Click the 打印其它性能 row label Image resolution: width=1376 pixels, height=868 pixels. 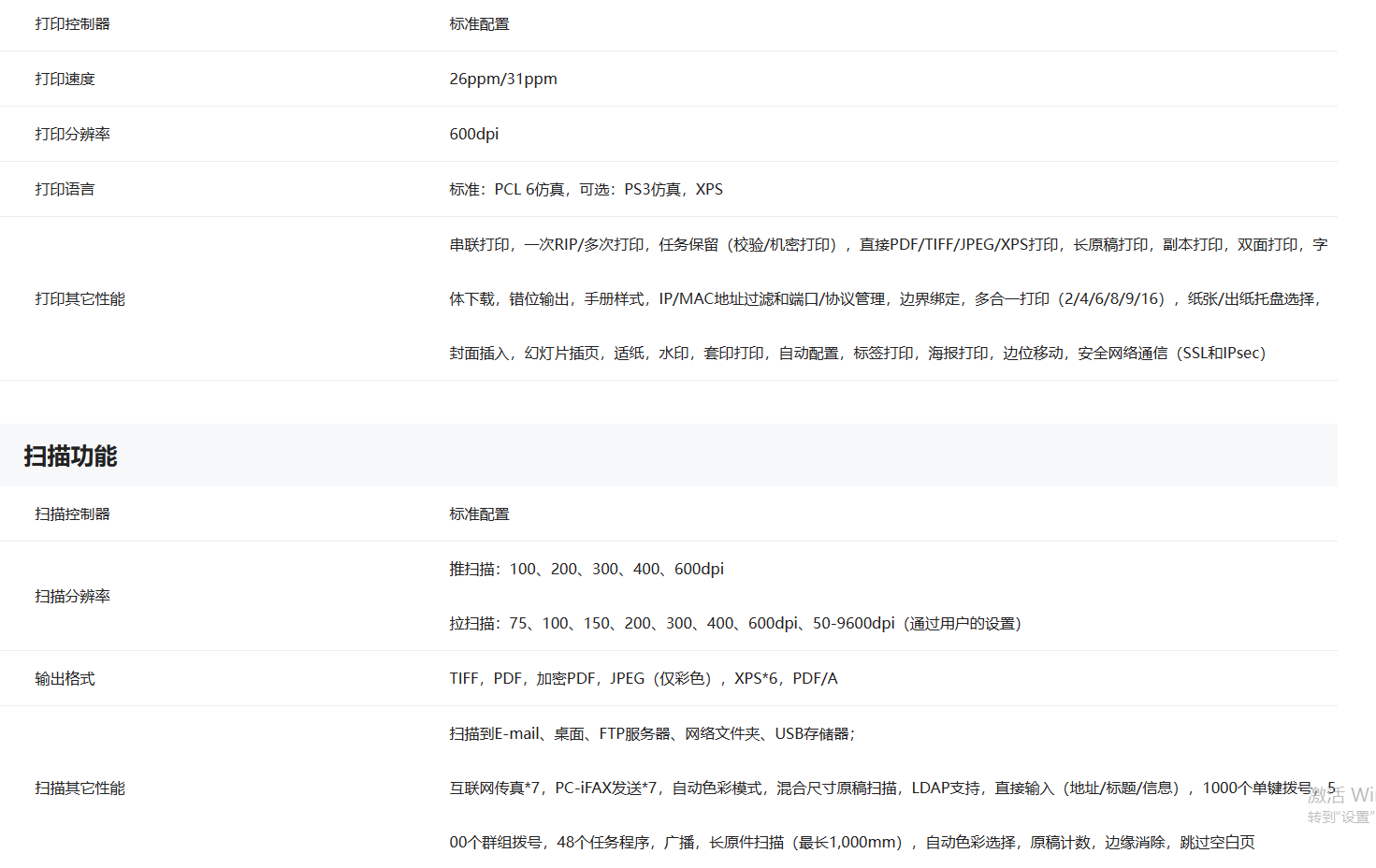(x=80, y=299)
